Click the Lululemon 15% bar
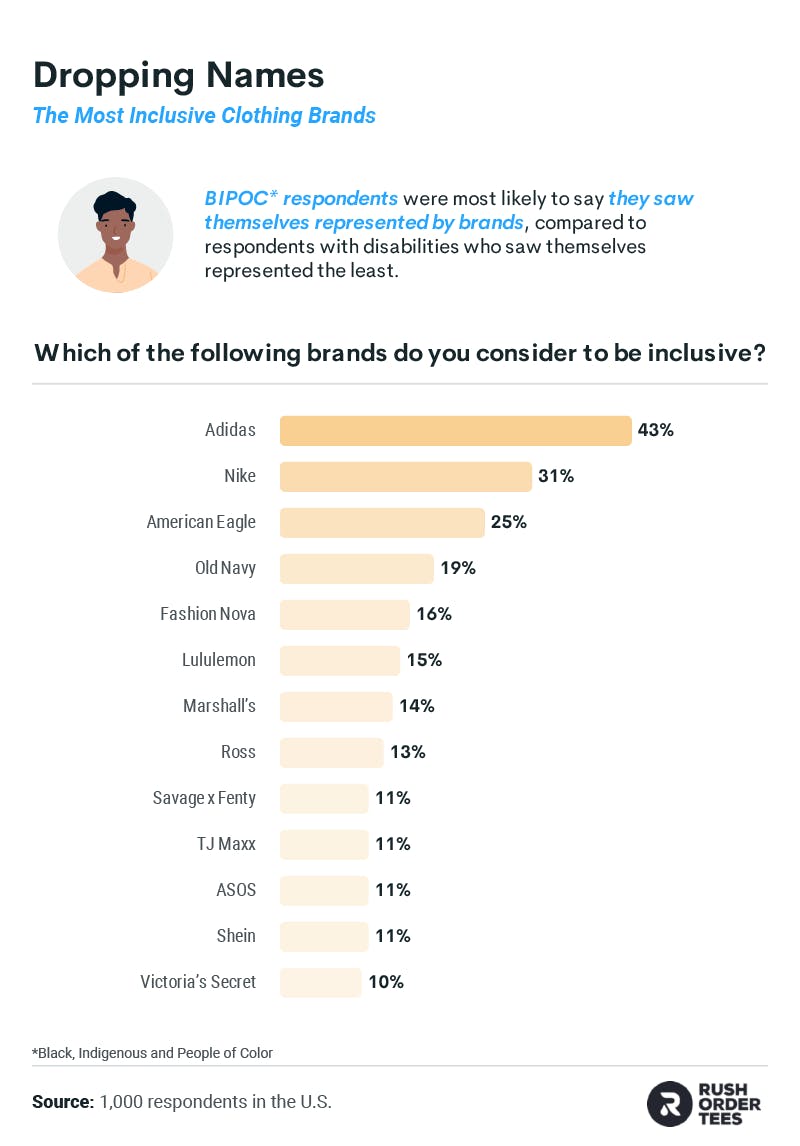 [x=340, y=661]
